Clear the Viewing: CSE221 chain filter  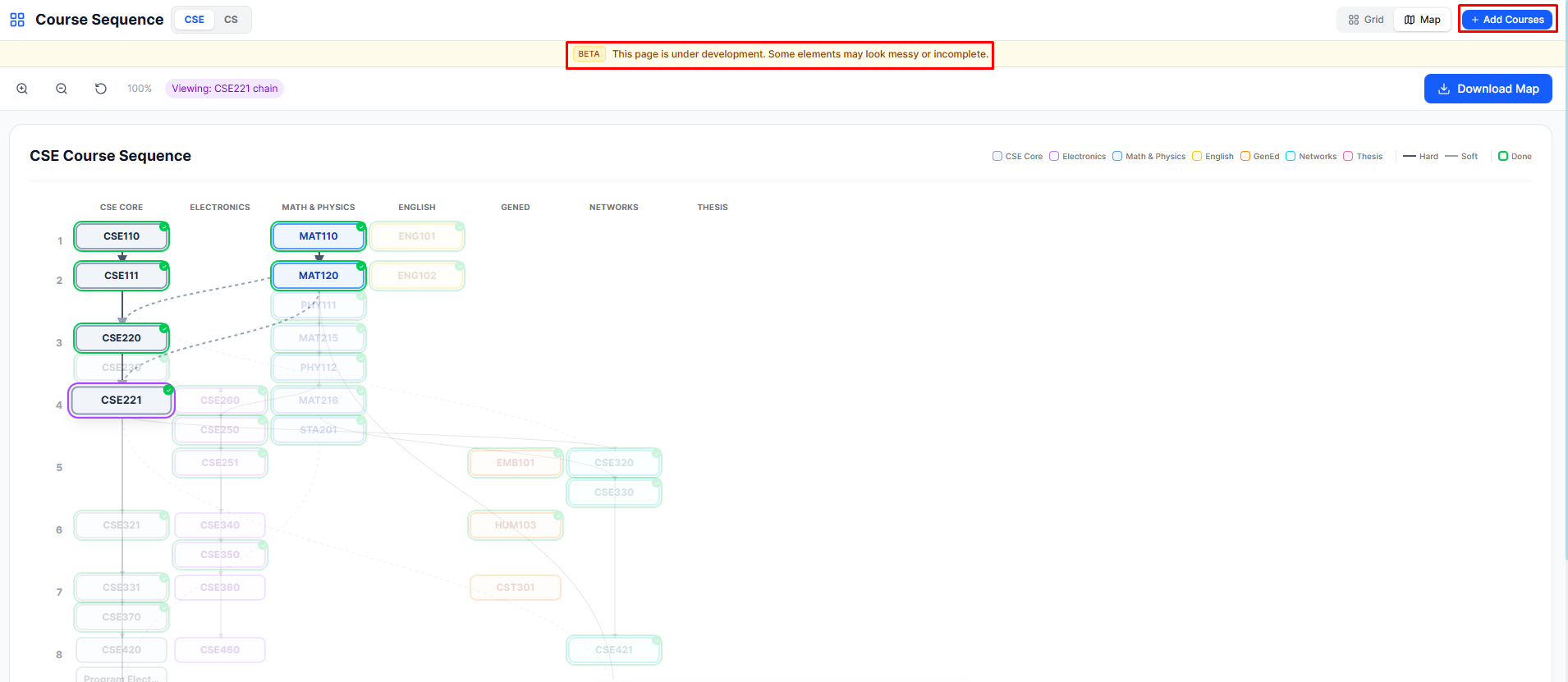(x=225, y=89)
